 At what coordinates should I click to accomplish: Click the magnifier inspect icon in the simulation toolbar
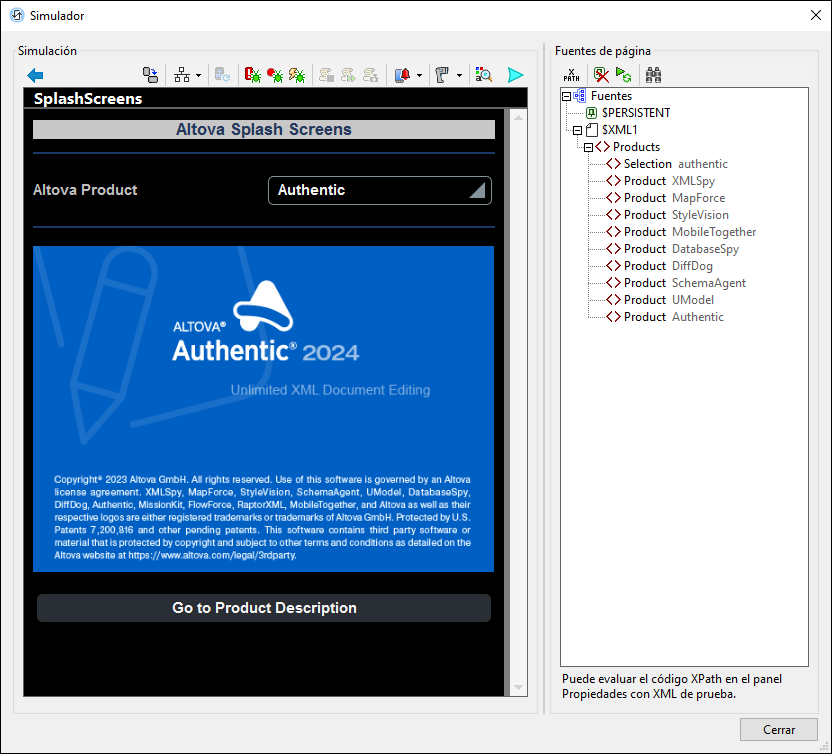coord(484,75)
